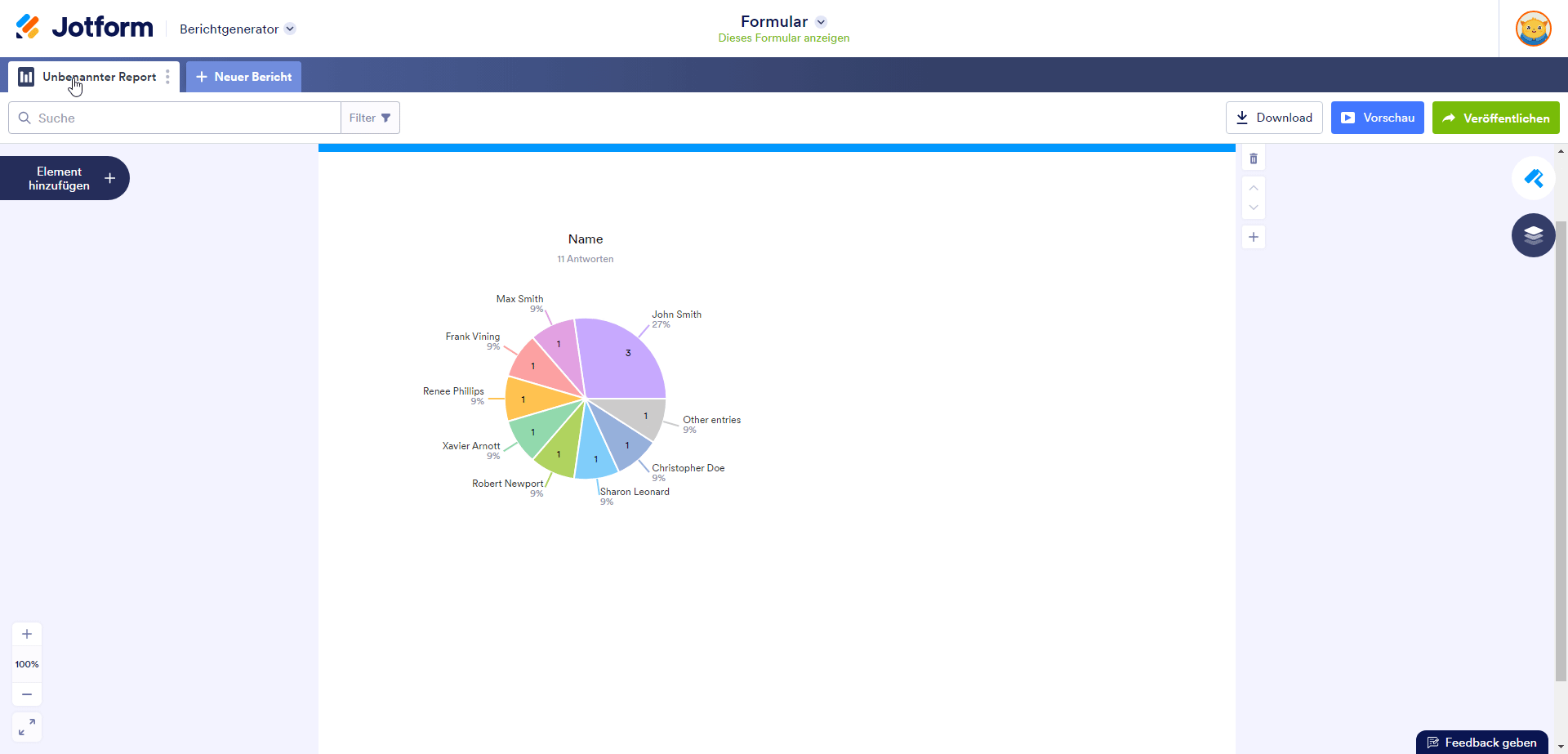The image size is (1568, 754).
Task: Create a new report with Neuer Bericht
Action: 243,77
